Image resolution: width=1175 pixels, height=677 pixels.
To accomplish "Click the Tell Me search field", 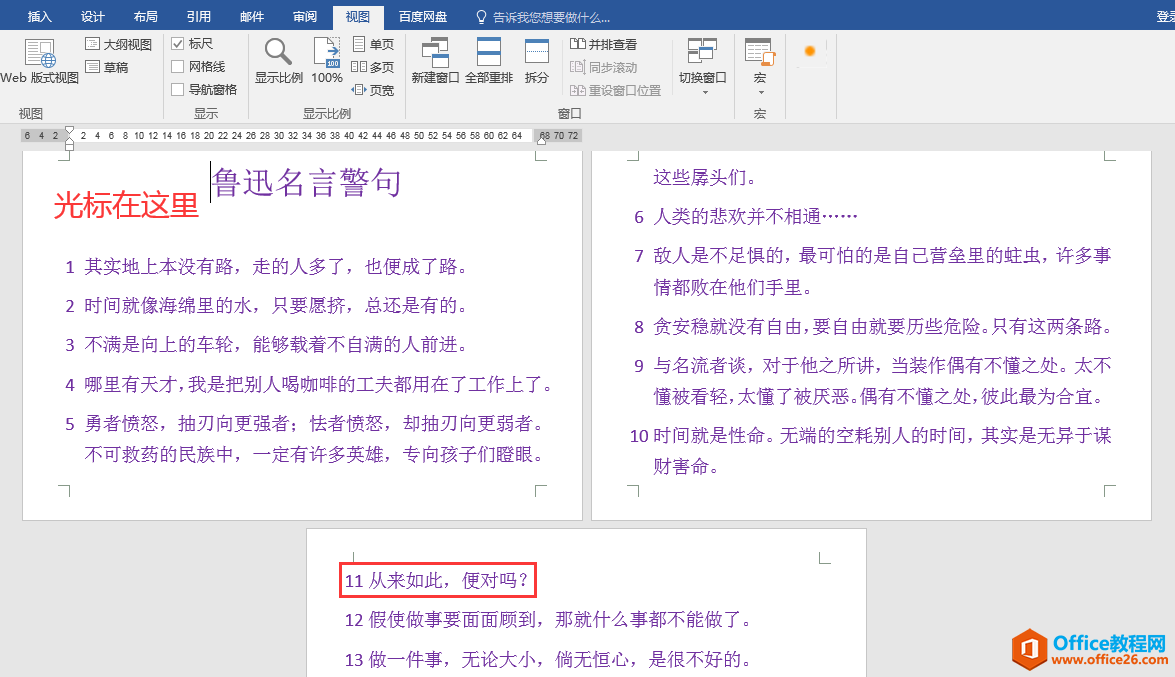I will (551, 17).
